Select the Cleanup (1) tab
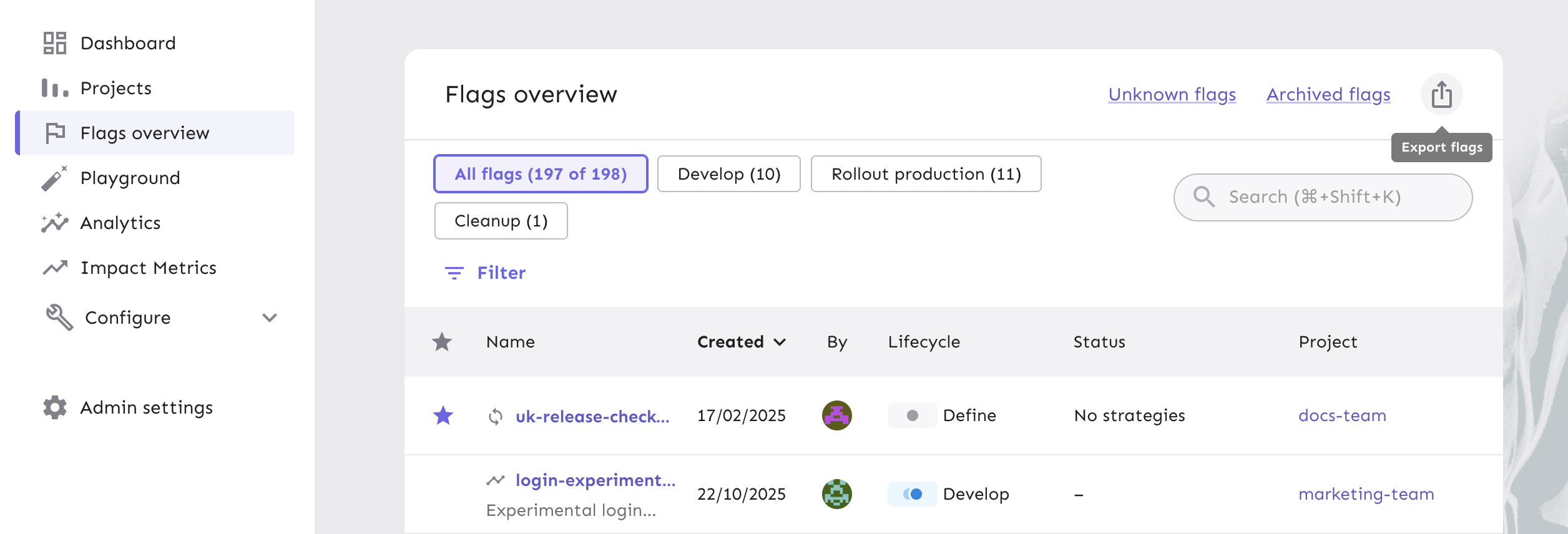The height and width of the screenshot is (534, 1568). click(x=501, y=221)
